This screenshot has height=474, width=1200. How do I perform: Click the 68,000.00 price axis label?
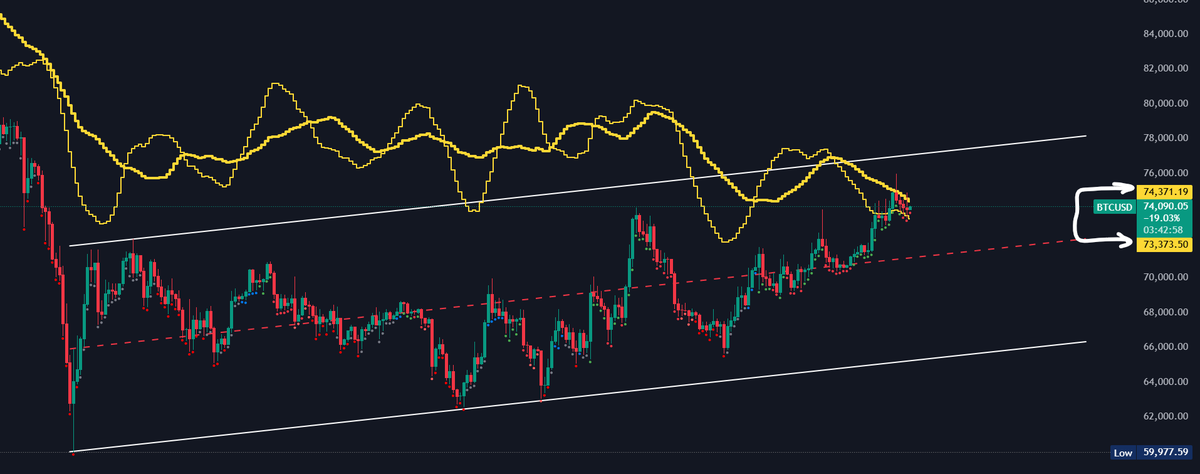click(x=1165, y=312)
